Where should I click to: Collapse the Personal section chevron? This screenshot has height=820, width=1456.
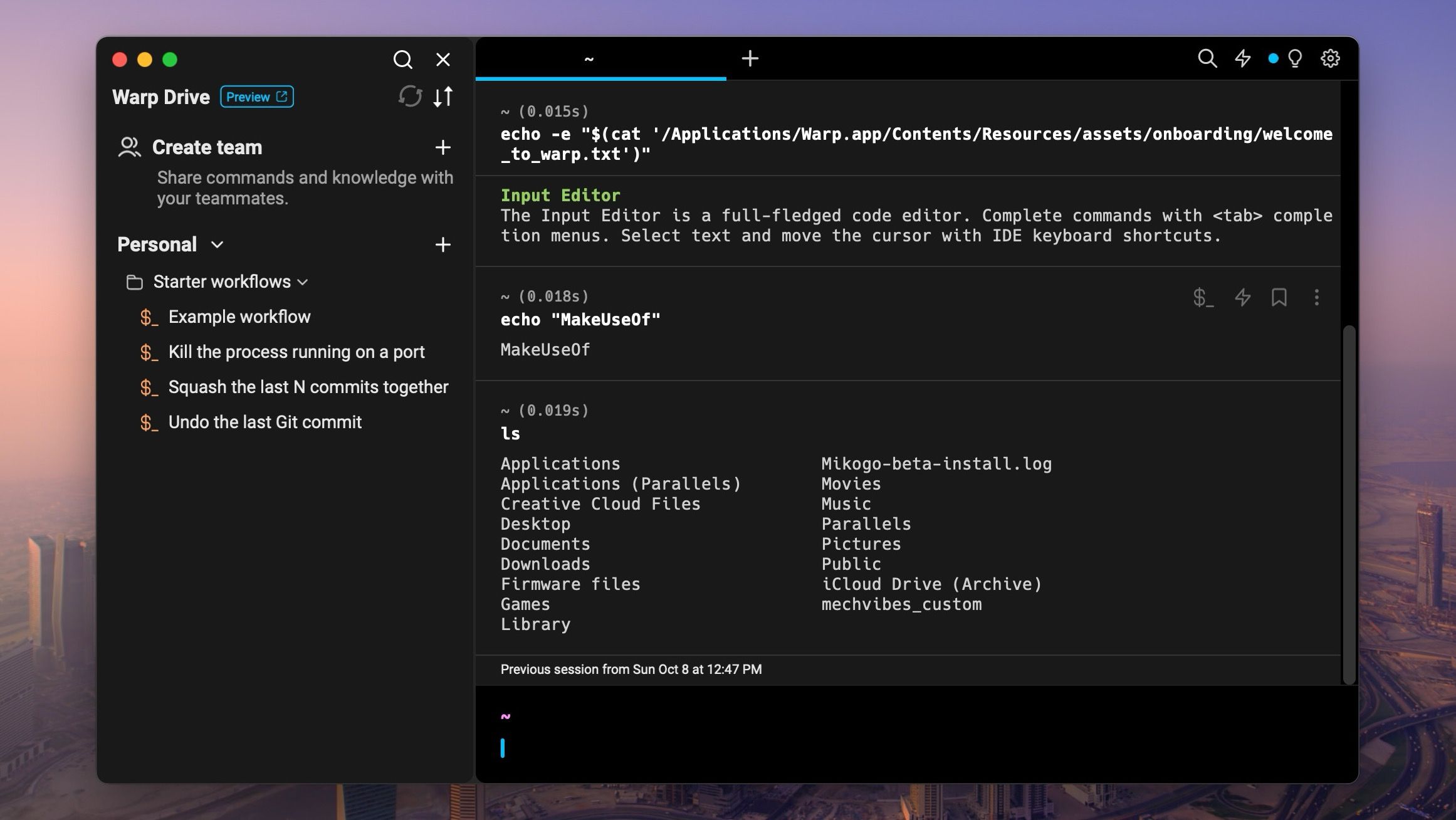pyautogui.click(x=216, y=244)
